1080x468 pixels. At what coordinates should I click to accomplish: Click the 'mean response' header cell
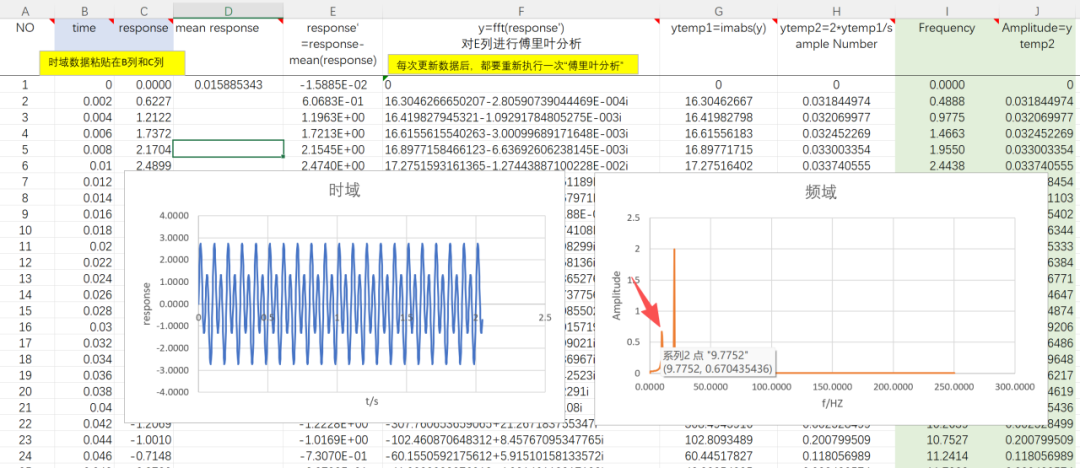(228, 48)
